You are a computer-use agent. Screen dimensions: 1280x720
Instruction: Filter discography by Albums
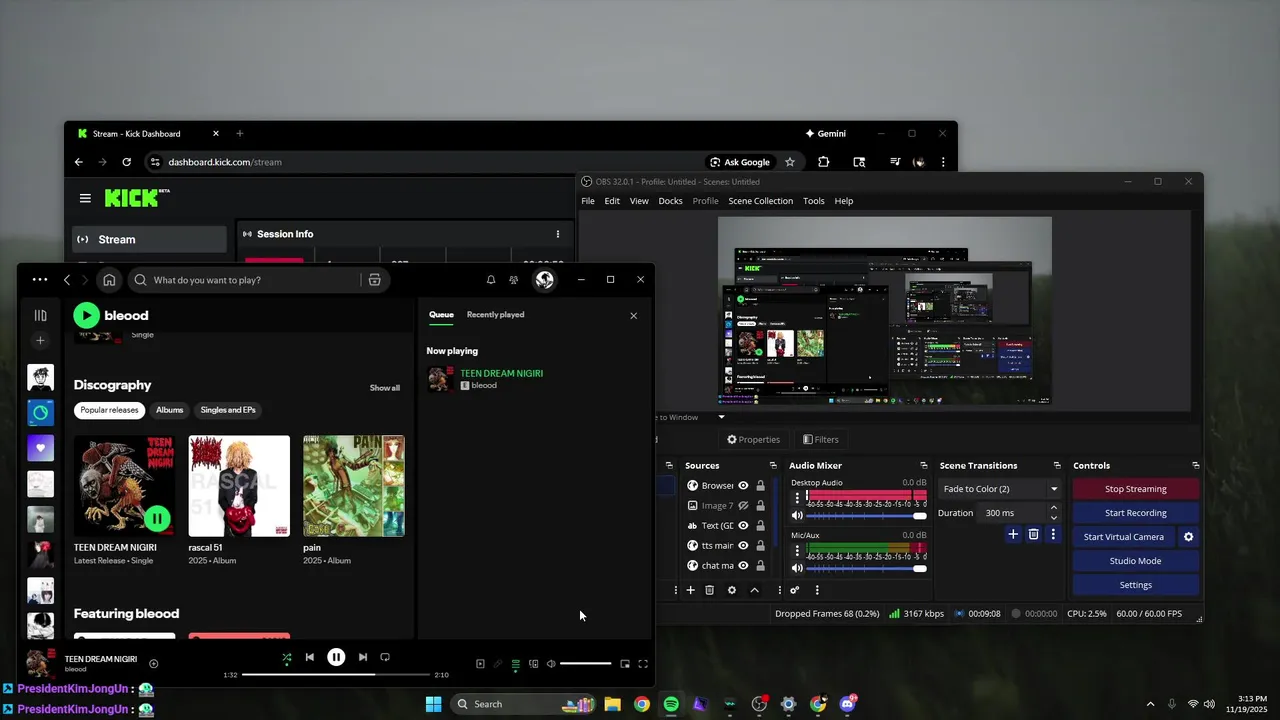pyautogui.click(x=170, y=410)
